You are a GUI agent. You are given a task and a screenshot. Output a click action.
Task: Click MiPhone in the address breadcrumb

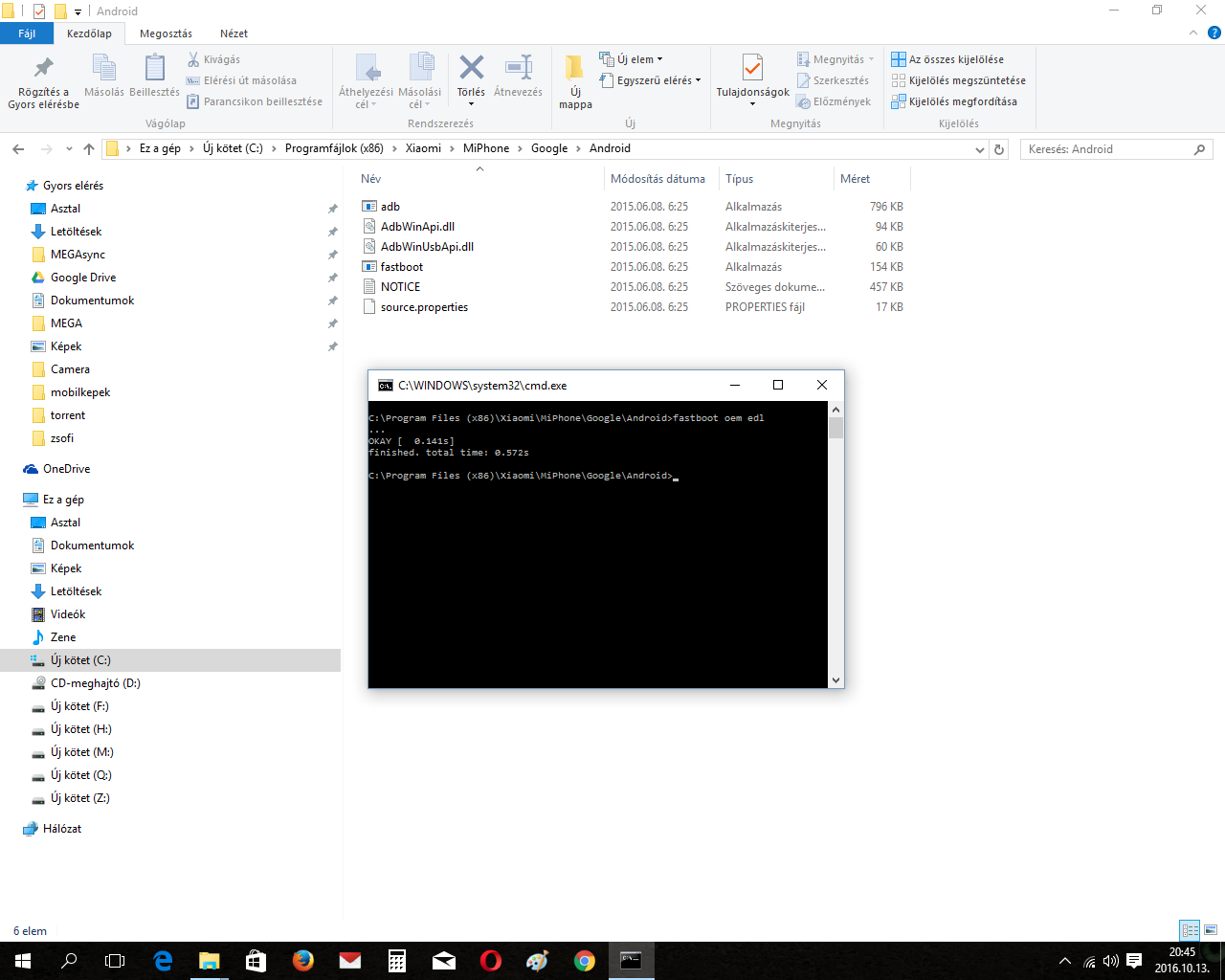click(485, 148)
